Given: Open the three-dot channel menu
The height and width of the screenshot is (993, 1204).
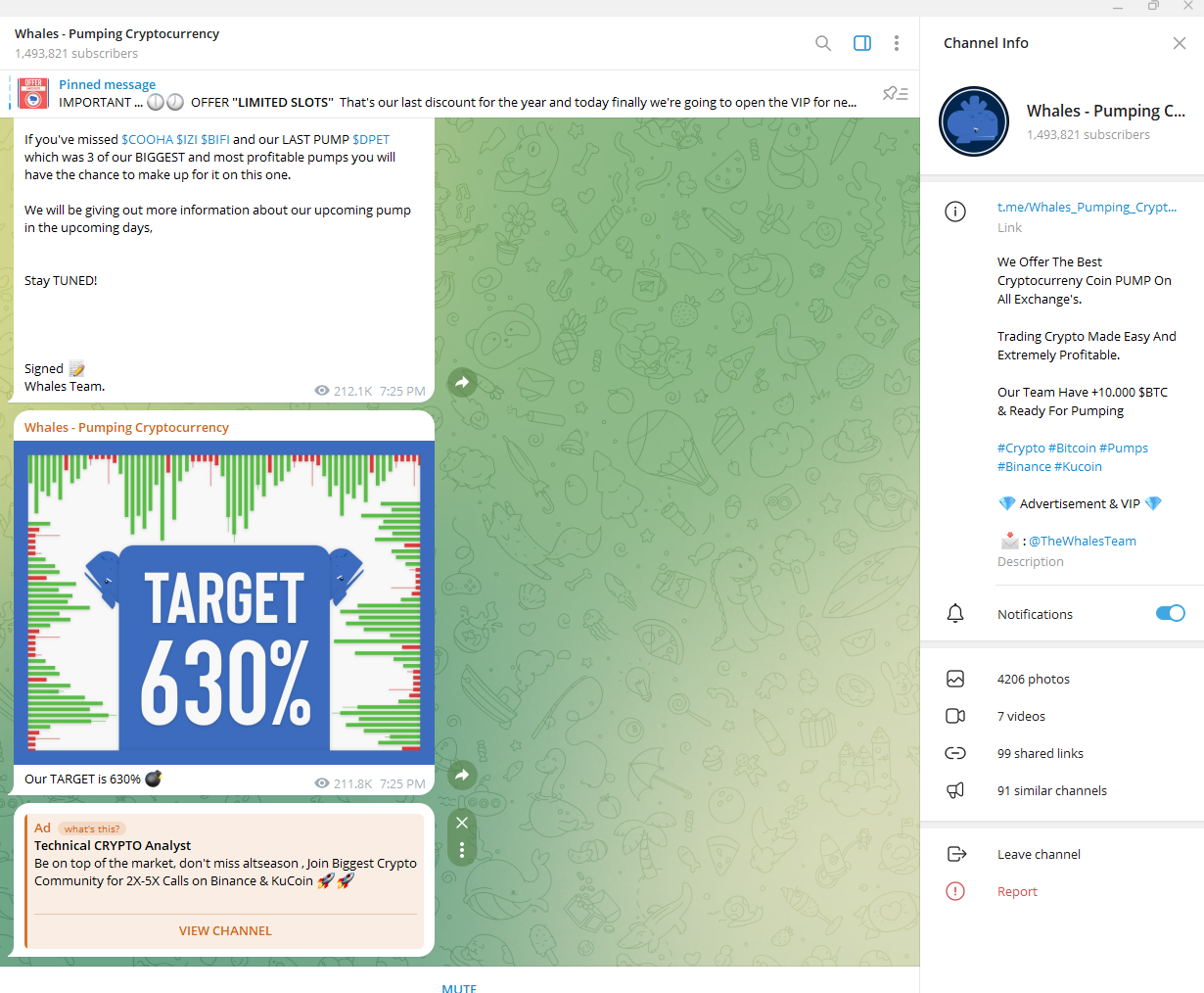Looking at the screenshot, I should point(896,43).
